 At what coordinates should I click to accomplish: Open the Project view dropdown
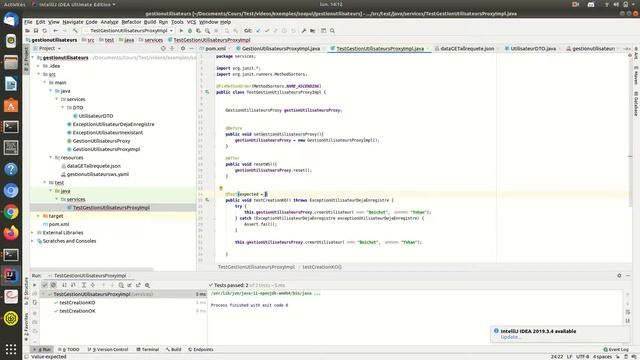[49, 49]
